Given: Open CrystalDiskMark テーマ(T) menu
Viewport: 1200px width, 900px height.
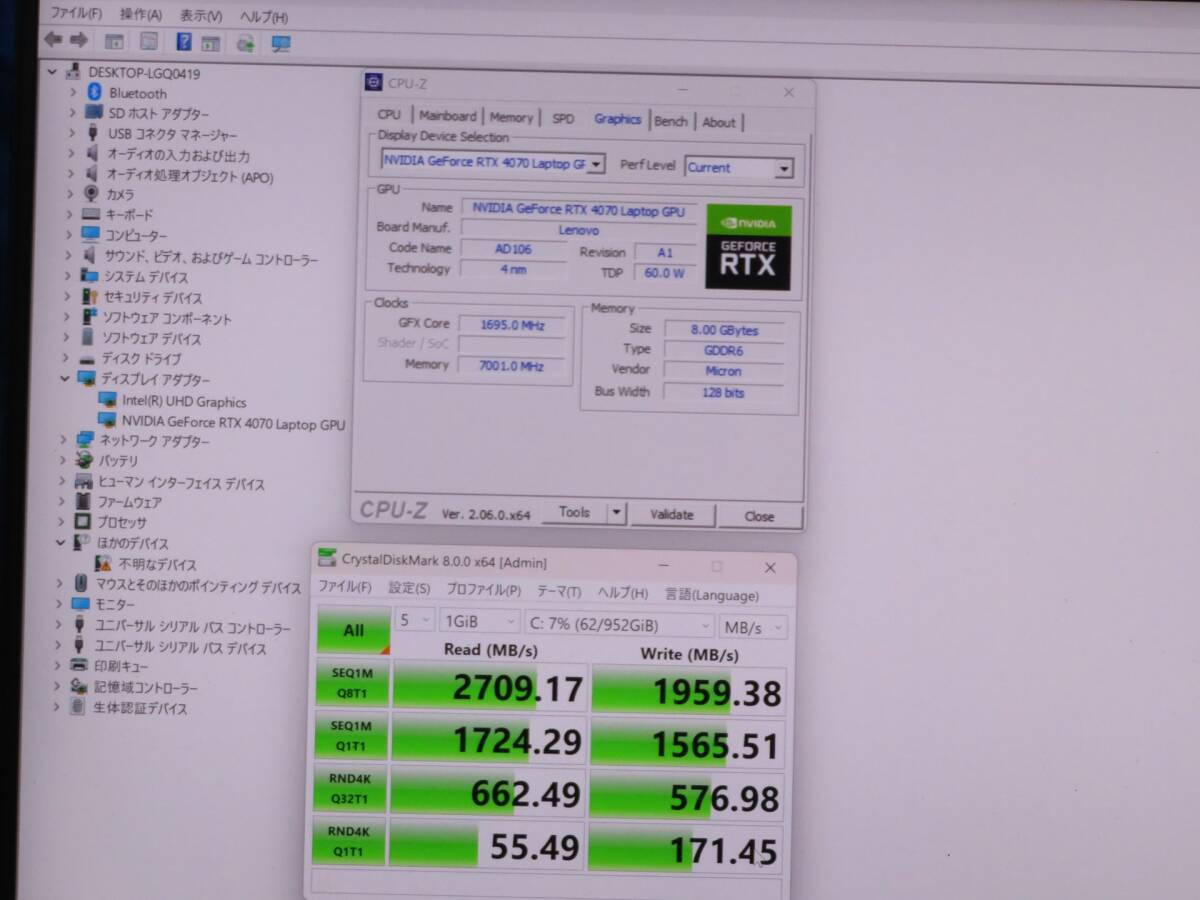Looking at the screenshot, I should pos(559,591).
